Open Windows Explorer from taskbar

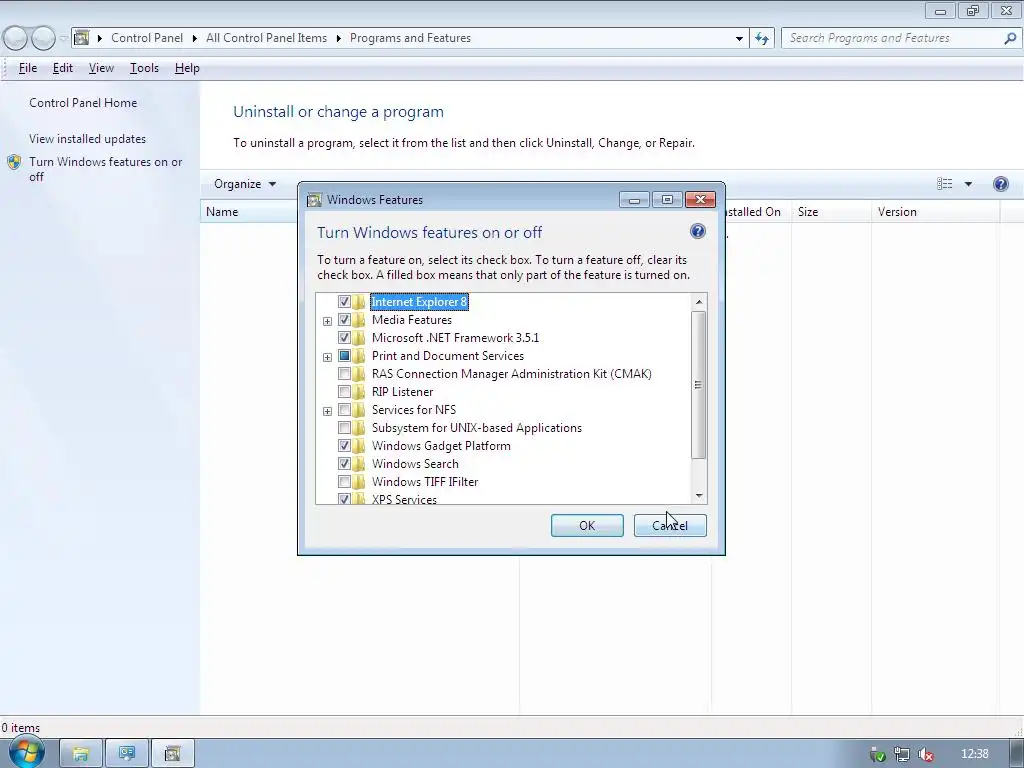pos(81,754)
